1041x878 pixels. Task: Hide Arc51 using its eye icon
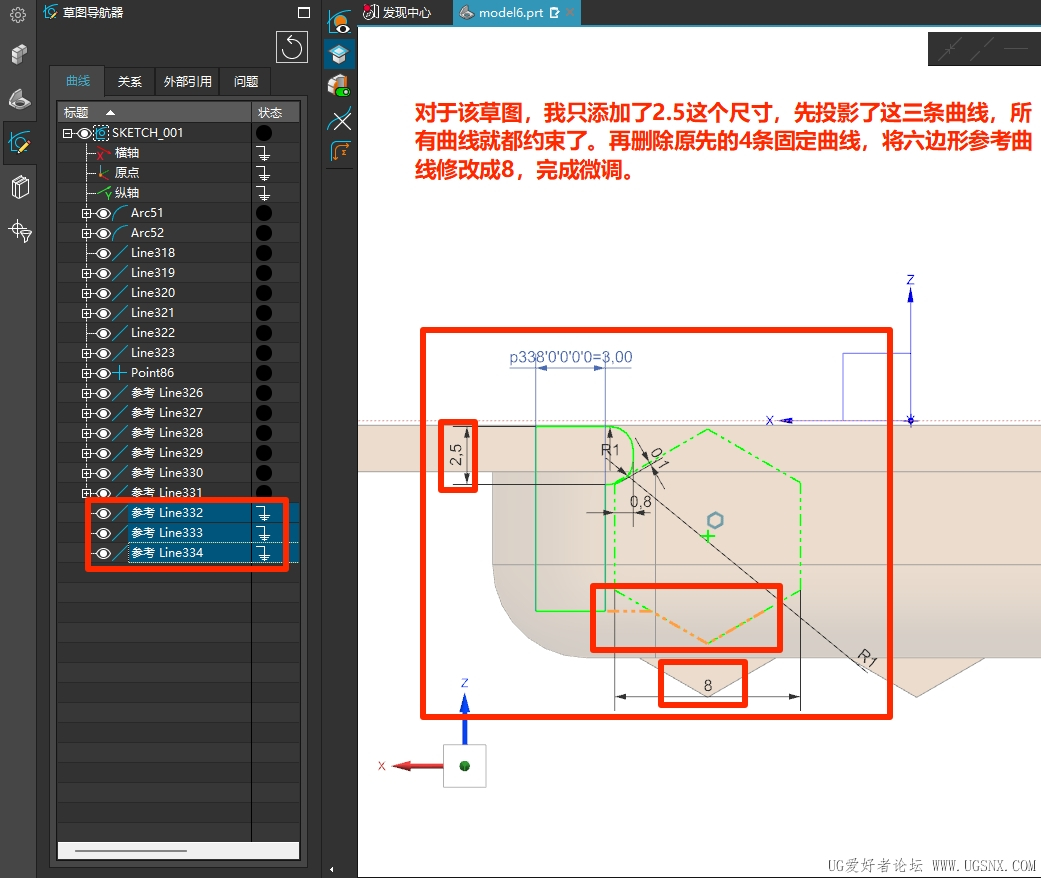(104, 213)
